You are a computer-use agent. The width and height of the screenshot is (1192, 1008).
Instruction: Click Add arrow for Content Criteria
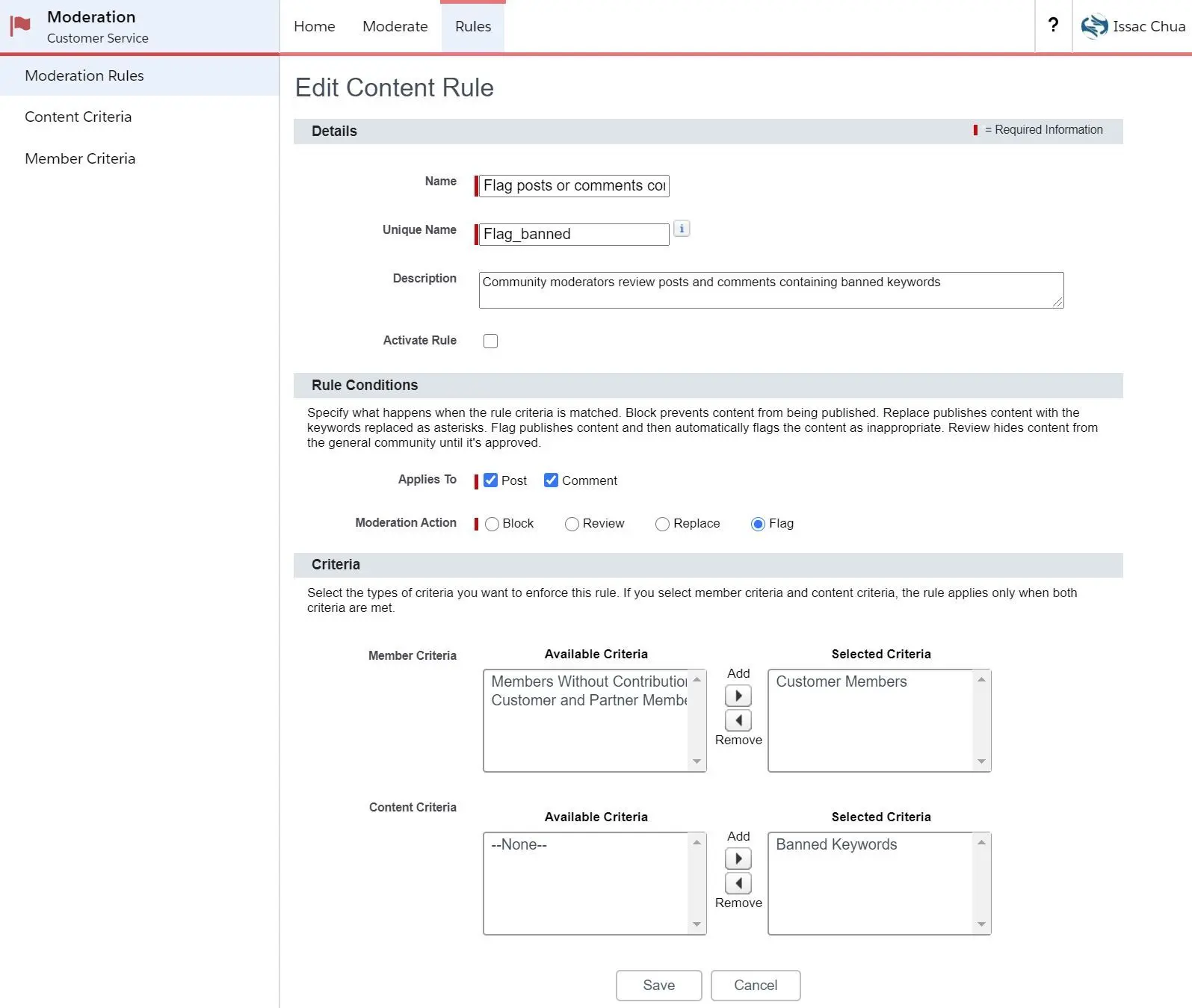tap(738, 859)
